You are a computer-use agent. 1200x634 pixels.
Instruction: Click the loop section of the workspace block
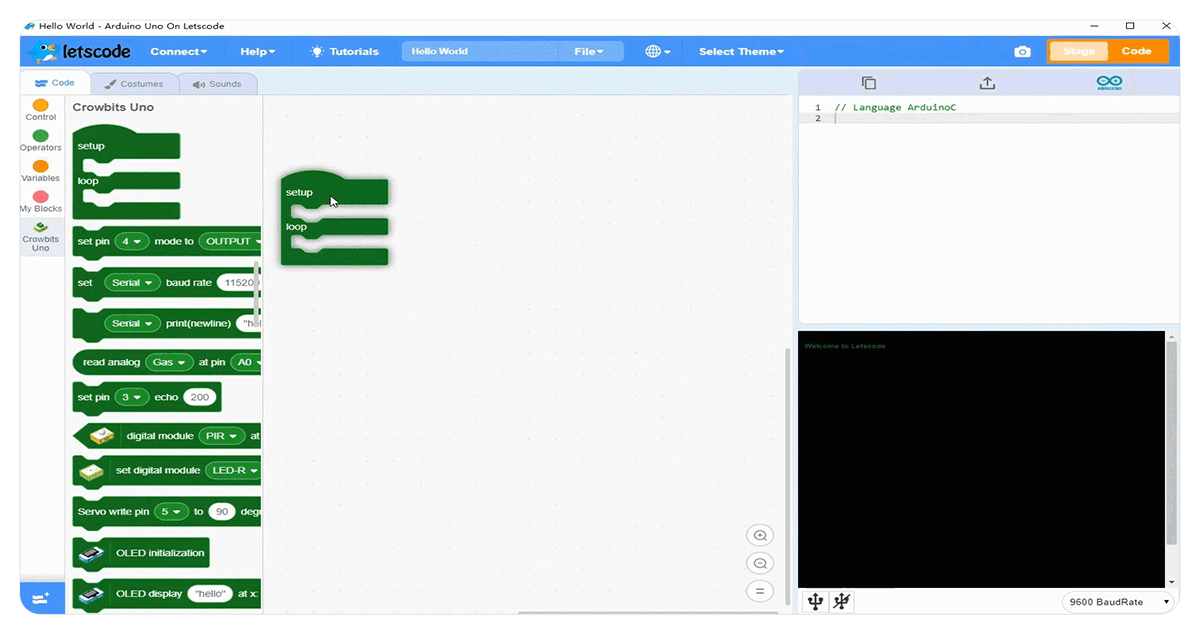point(334,228)
